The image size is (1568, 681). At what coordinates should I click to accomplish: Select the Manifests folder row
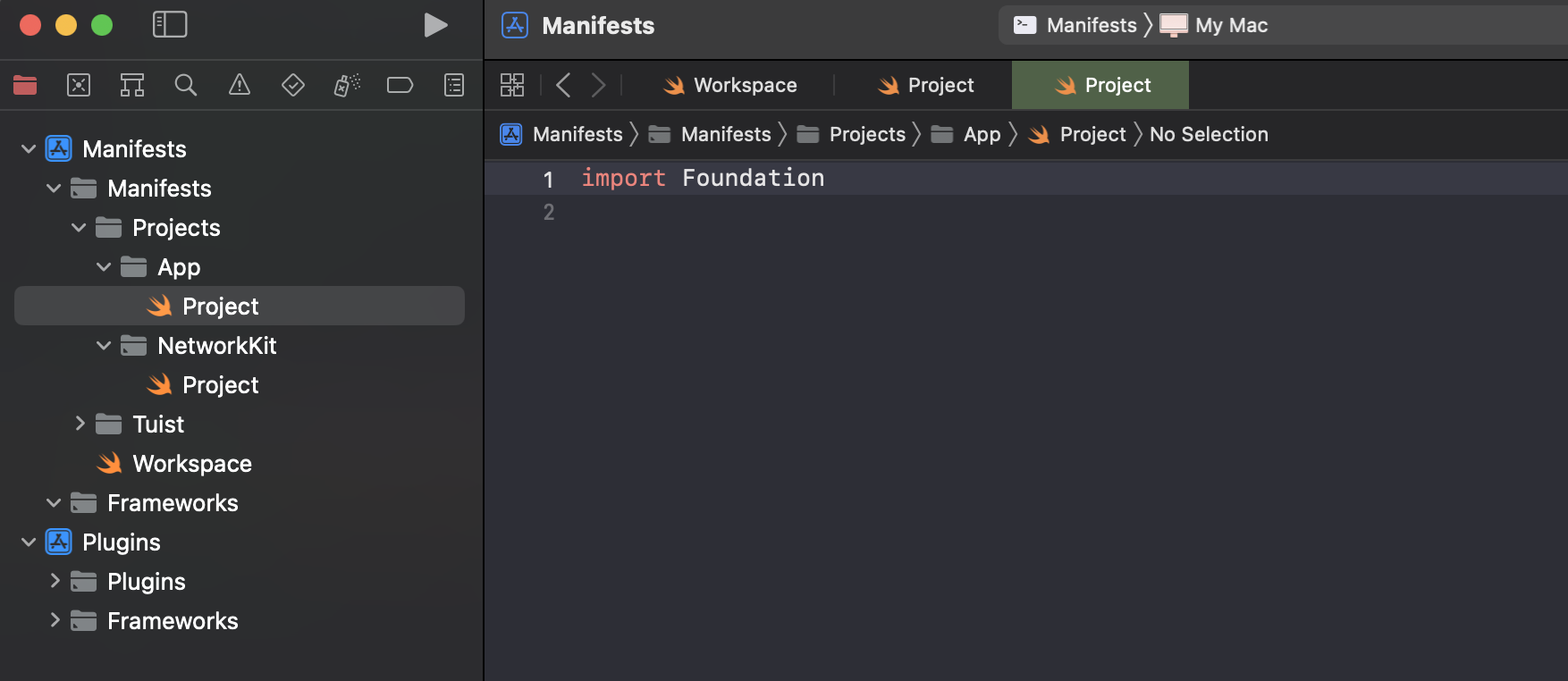[240, 188]
